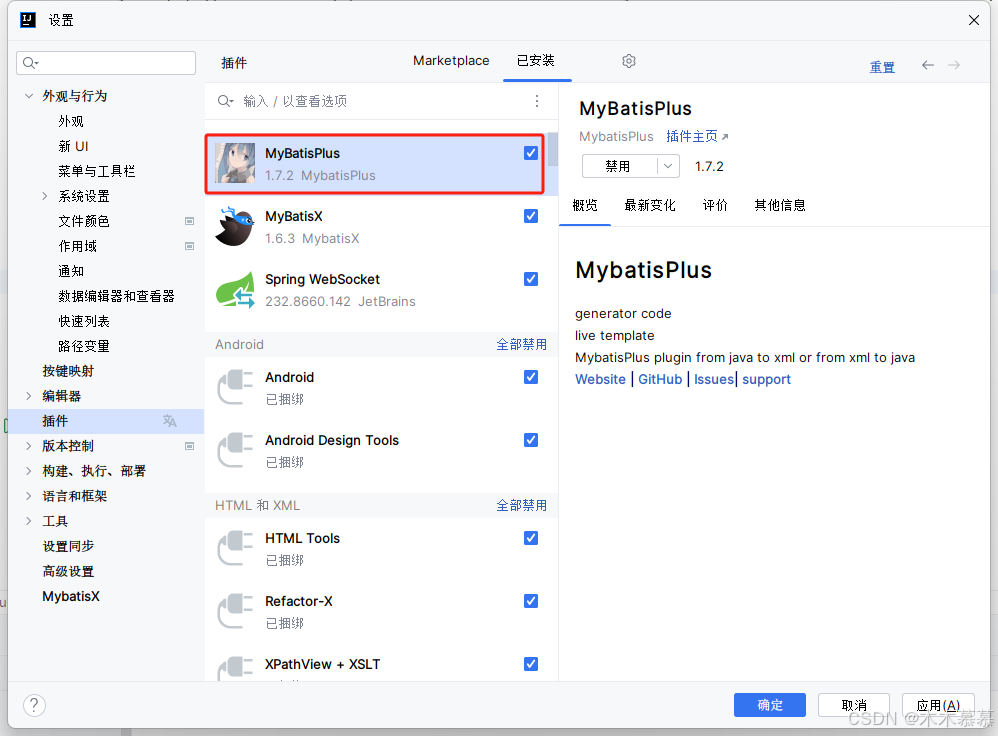Uncheck the HTML Tools checkbox
Image resolution: width=998 pixels, height=736 pixels.
pyautogui.click(x=531, y=538)
